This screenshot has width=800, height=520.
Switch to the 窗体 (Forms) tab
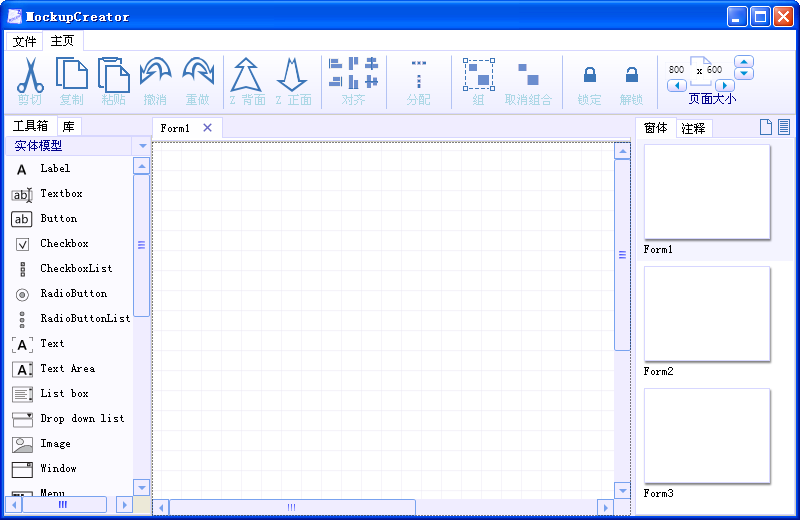point(656,128)
